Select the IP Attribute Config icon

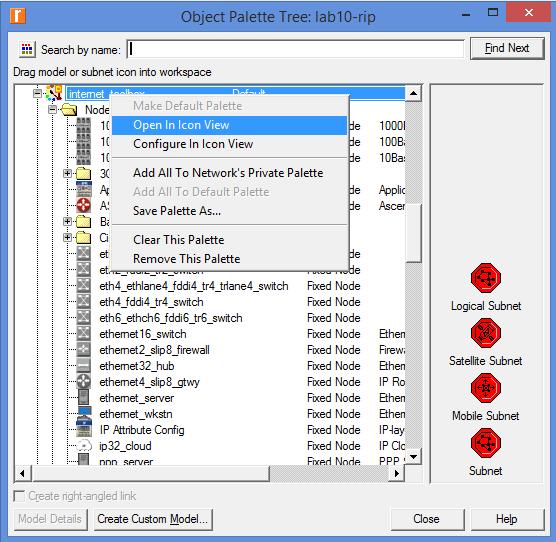click(84, 429)
